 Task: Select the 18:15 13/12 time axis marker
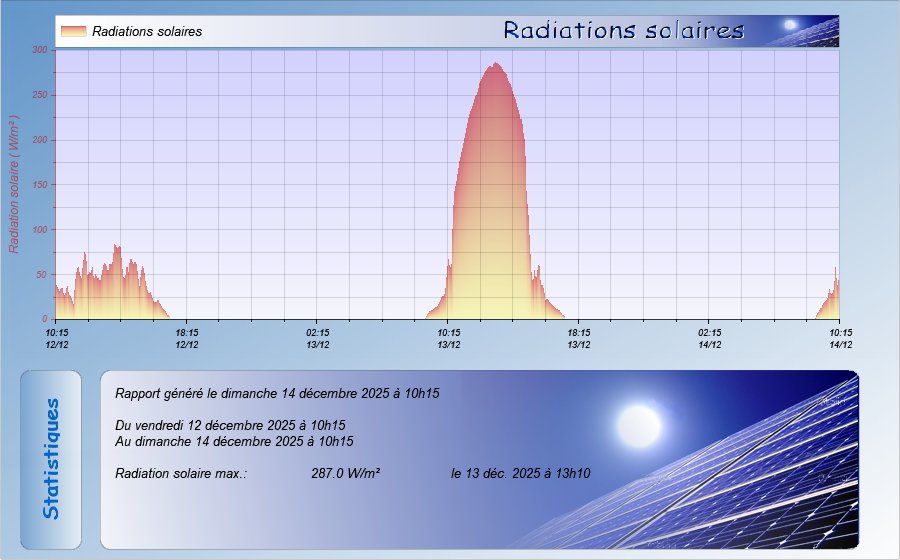pos(578,339)
